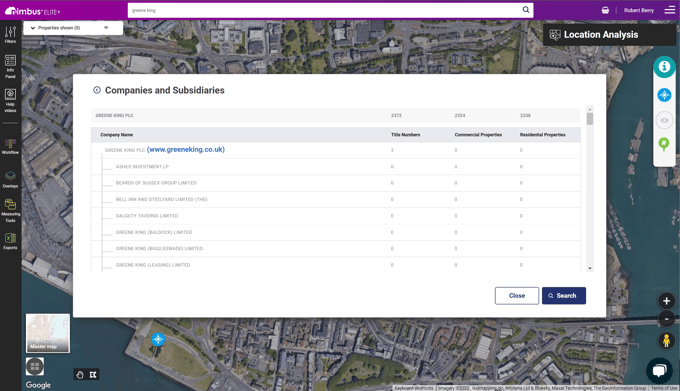
Task: Select ASHES INVESTMENT LP row
Action: point(336,166)
